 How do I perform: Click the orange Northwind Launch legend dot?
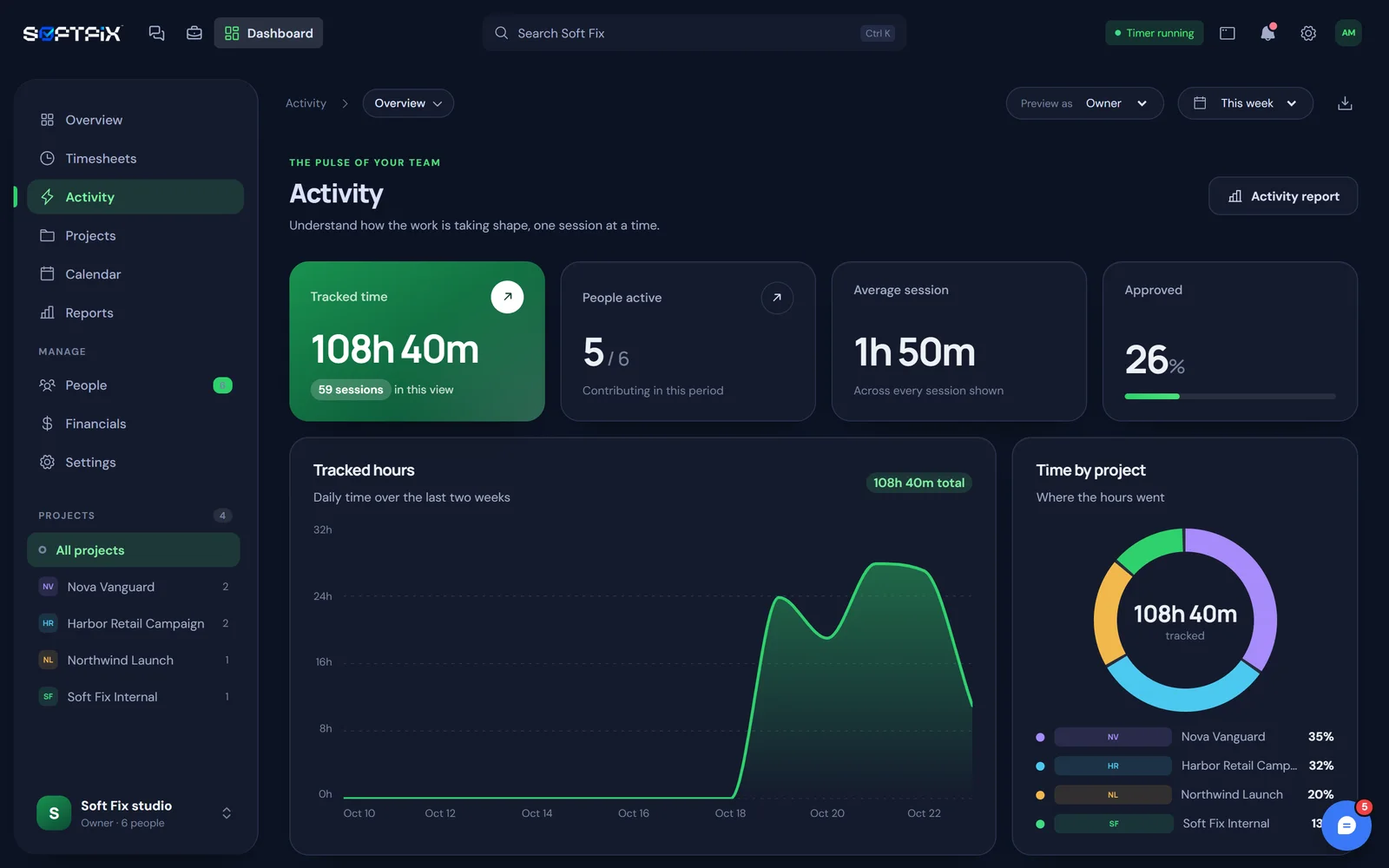(x=1040, y=795)
